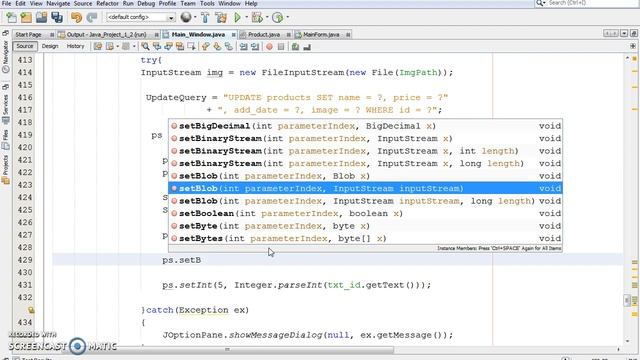640x360 pixels.
Task: Click the Comment lines icon
Action: pos(295,47)
